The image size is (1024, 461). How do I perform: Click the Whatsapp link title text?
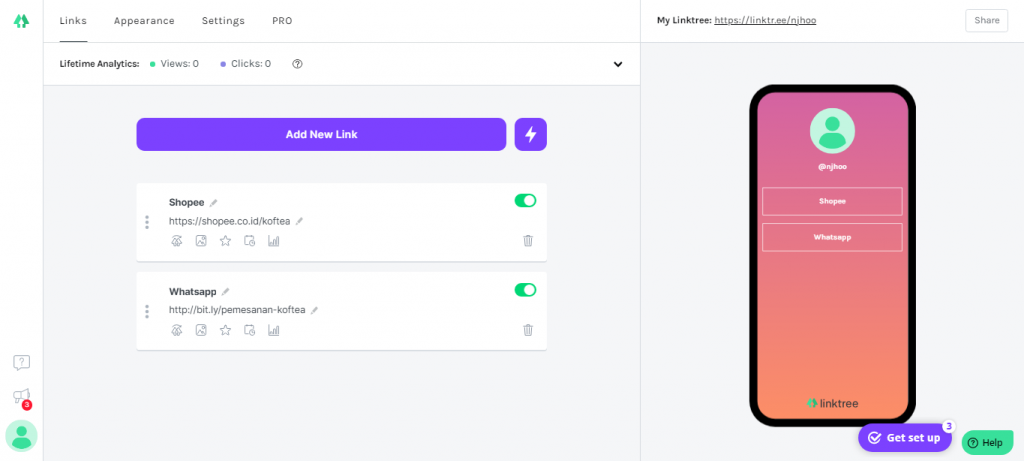193,292
